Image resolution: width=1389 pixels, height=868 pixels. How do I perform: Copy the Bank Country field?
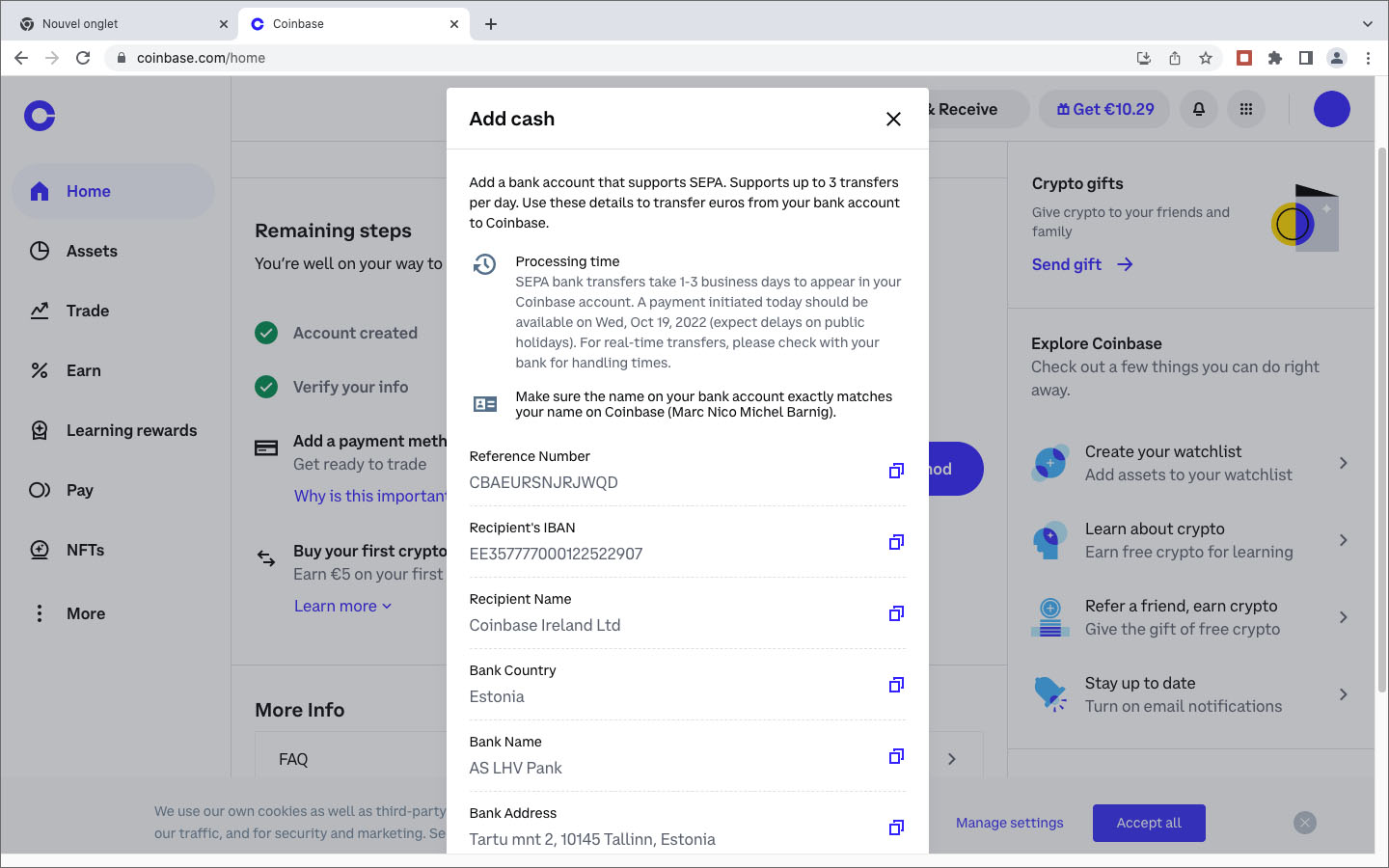click(896, 685)
